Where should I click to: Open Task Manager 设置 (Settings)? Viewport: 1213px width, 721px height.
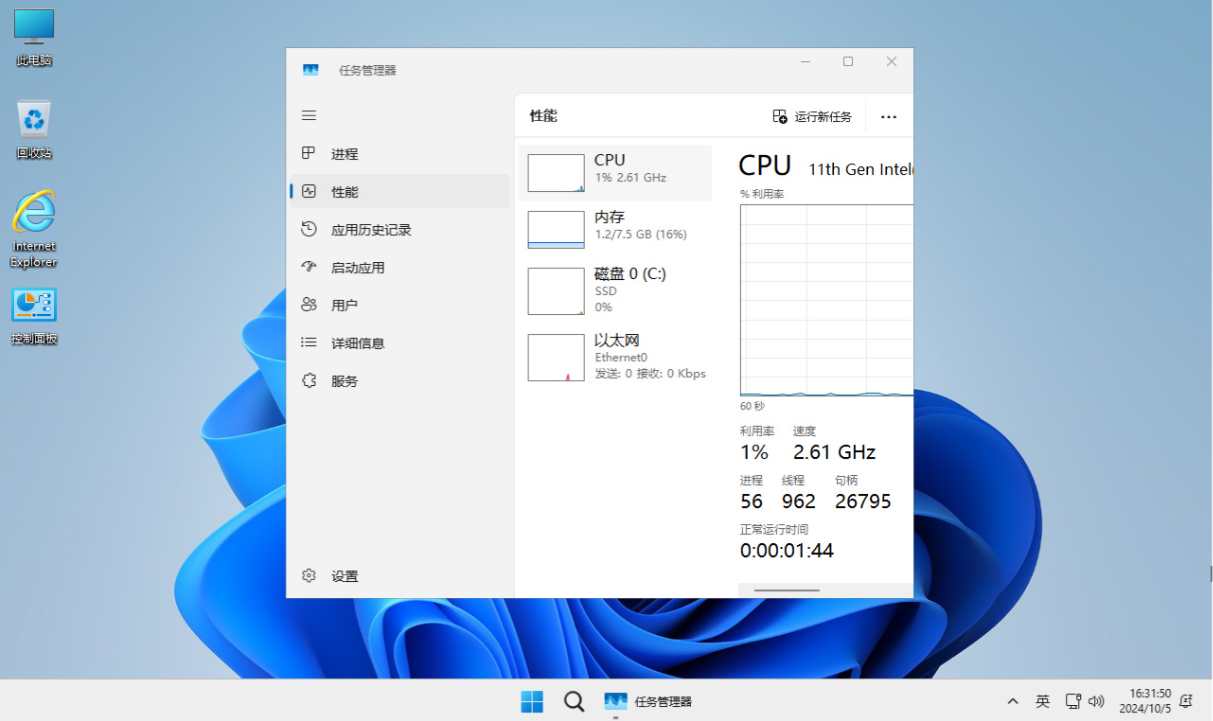click(400, 576)
